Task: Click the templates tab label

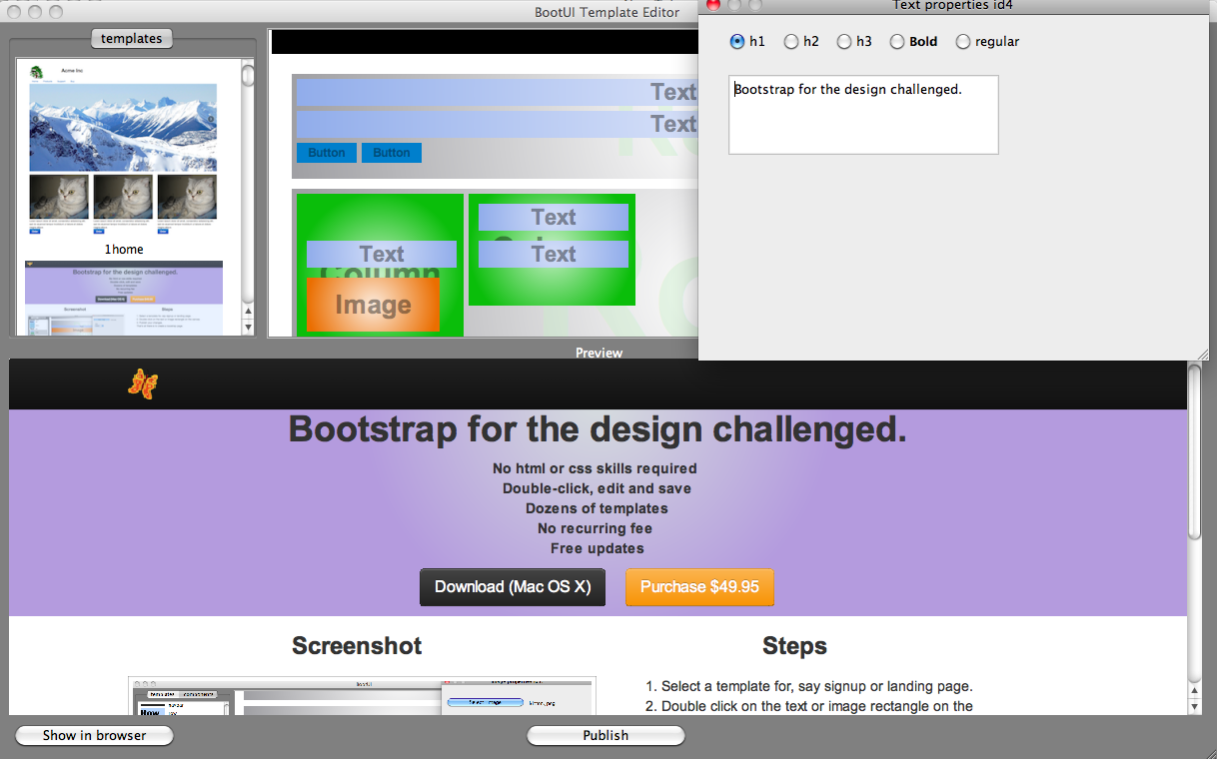Action: [131, 38]
